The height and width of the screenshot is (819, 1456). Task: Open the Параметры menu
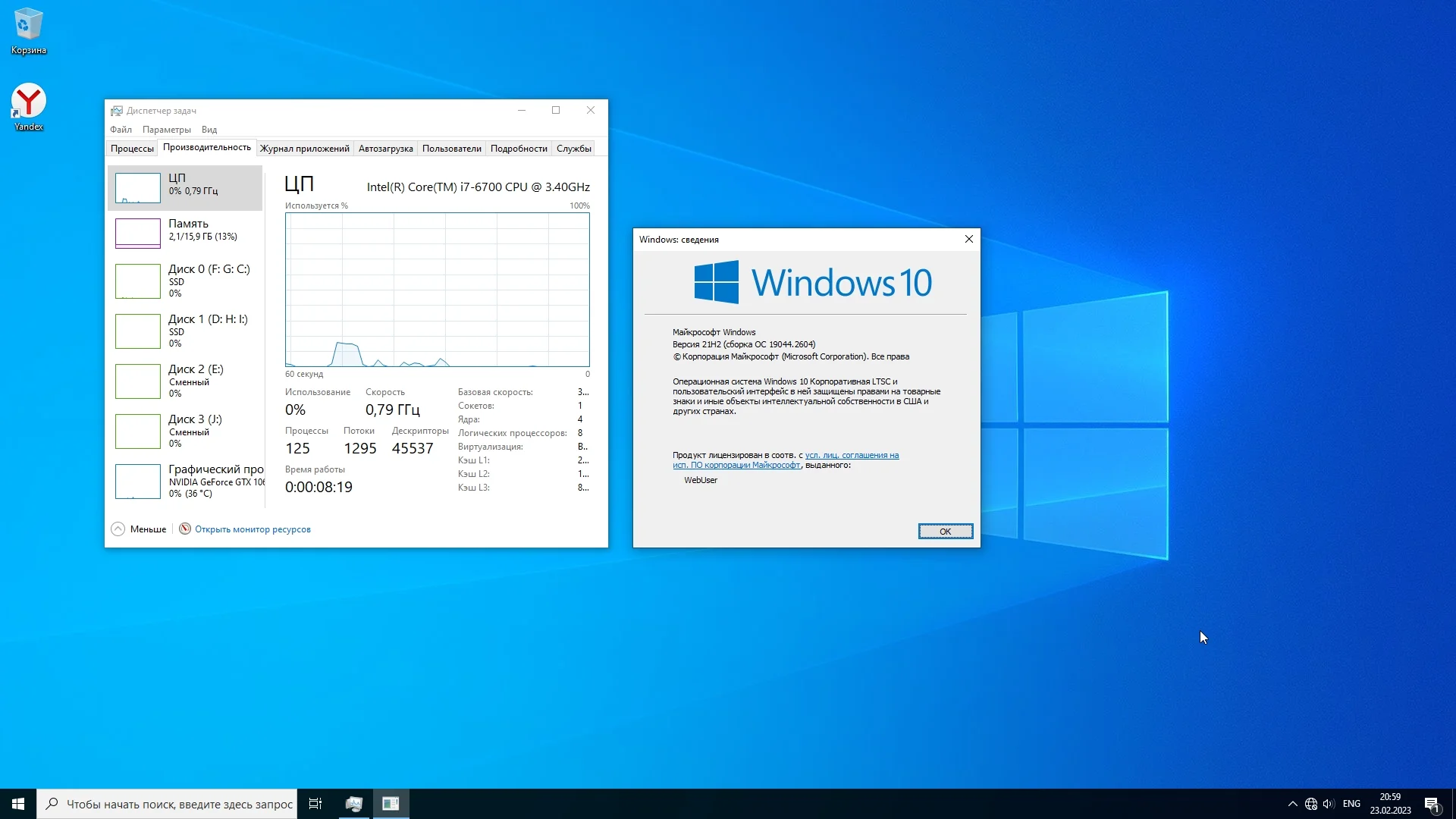click(x=167, y=130)
